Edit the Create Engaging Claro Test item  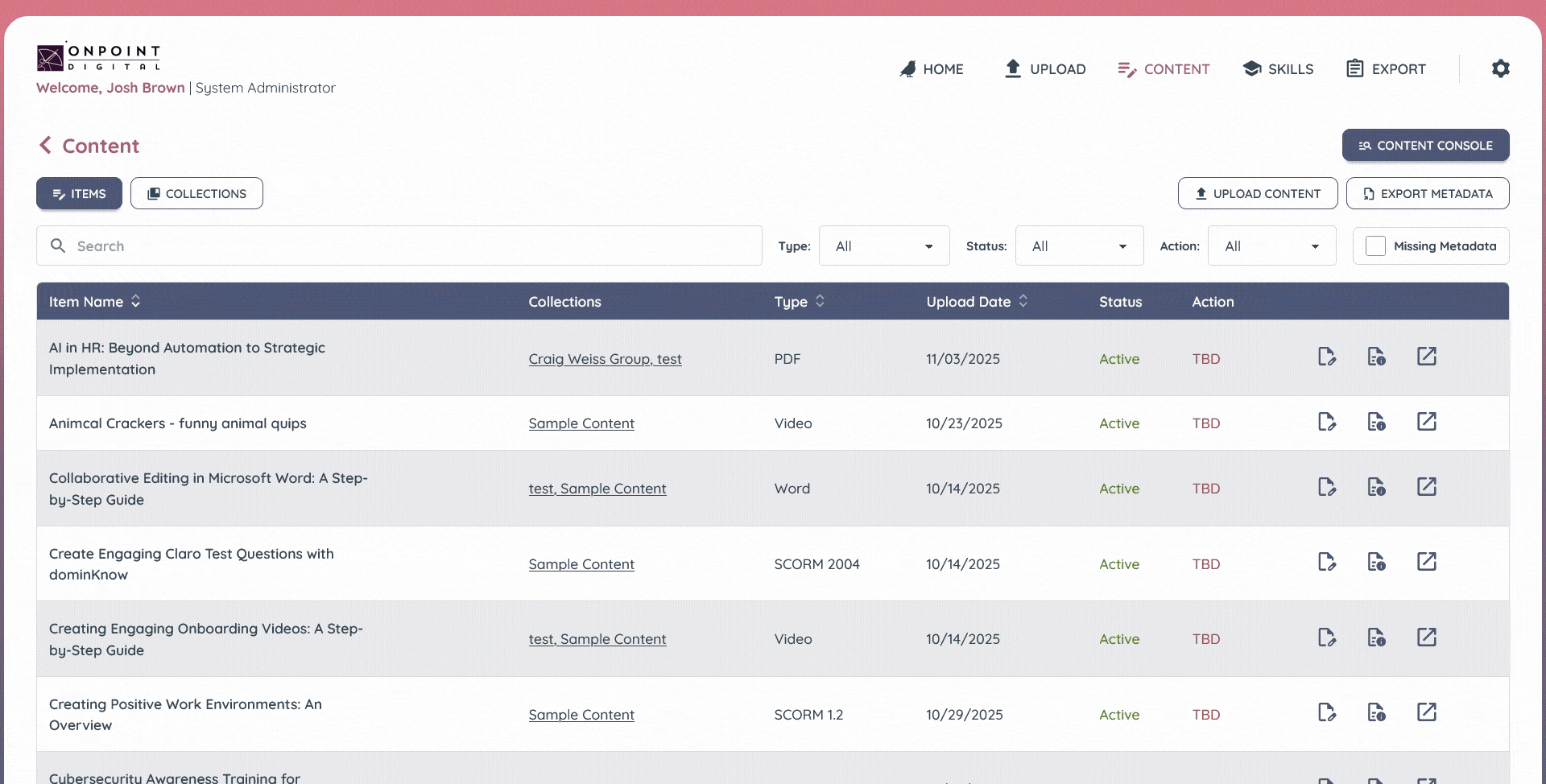(x=1326, y=562)
